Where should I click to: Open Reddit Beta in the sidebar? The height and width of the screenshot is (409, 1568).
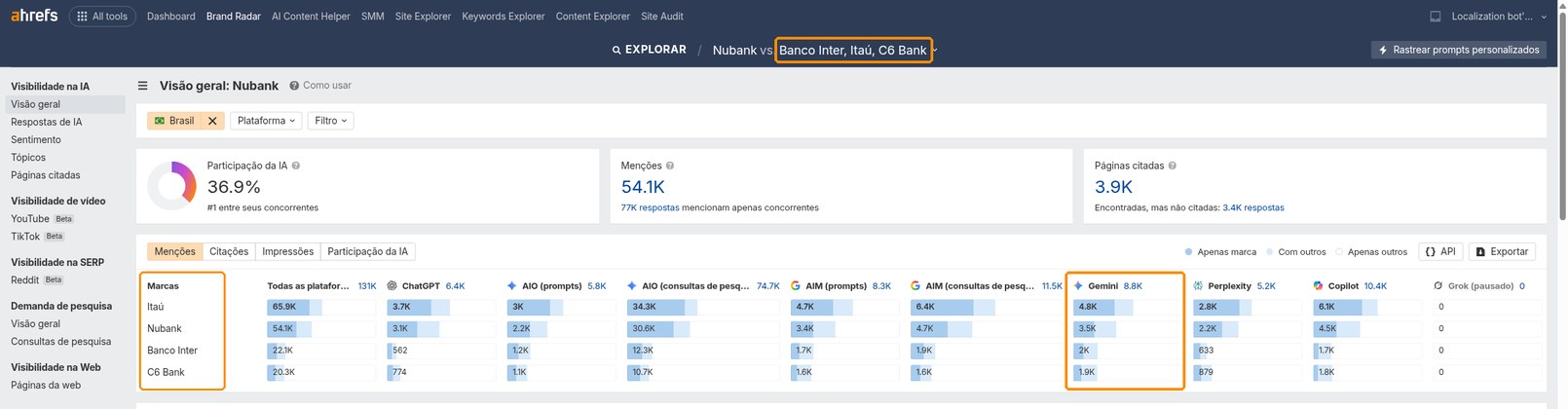(37, 279)
